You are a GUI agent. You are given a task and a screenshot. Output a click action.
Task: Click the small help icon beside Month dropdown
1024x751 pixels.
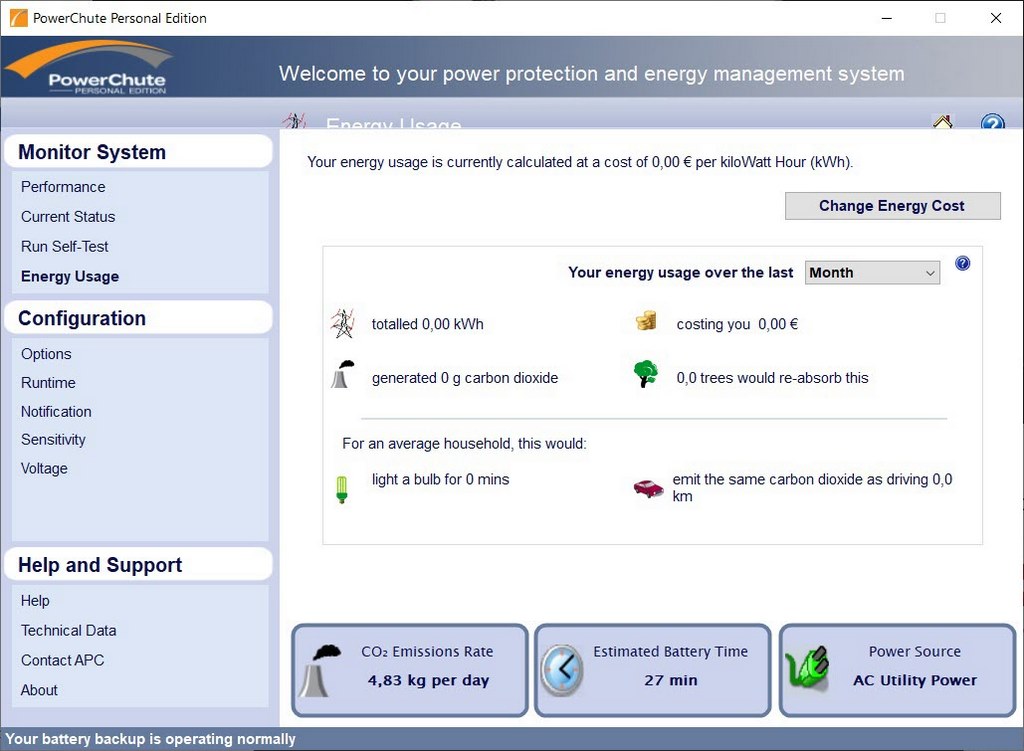coord(963,263)
